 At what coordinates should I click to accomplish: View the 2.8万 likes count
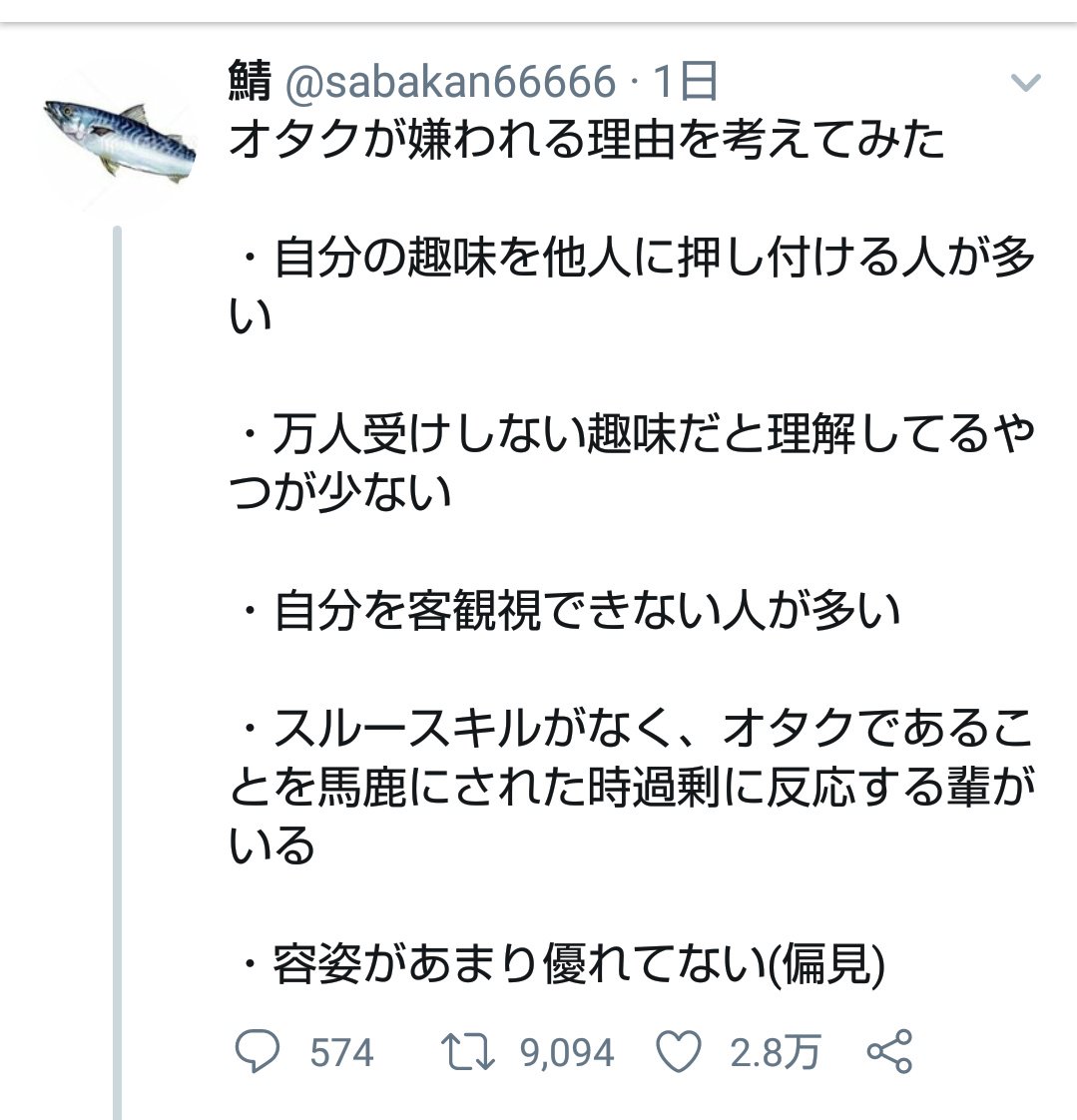775,1053
